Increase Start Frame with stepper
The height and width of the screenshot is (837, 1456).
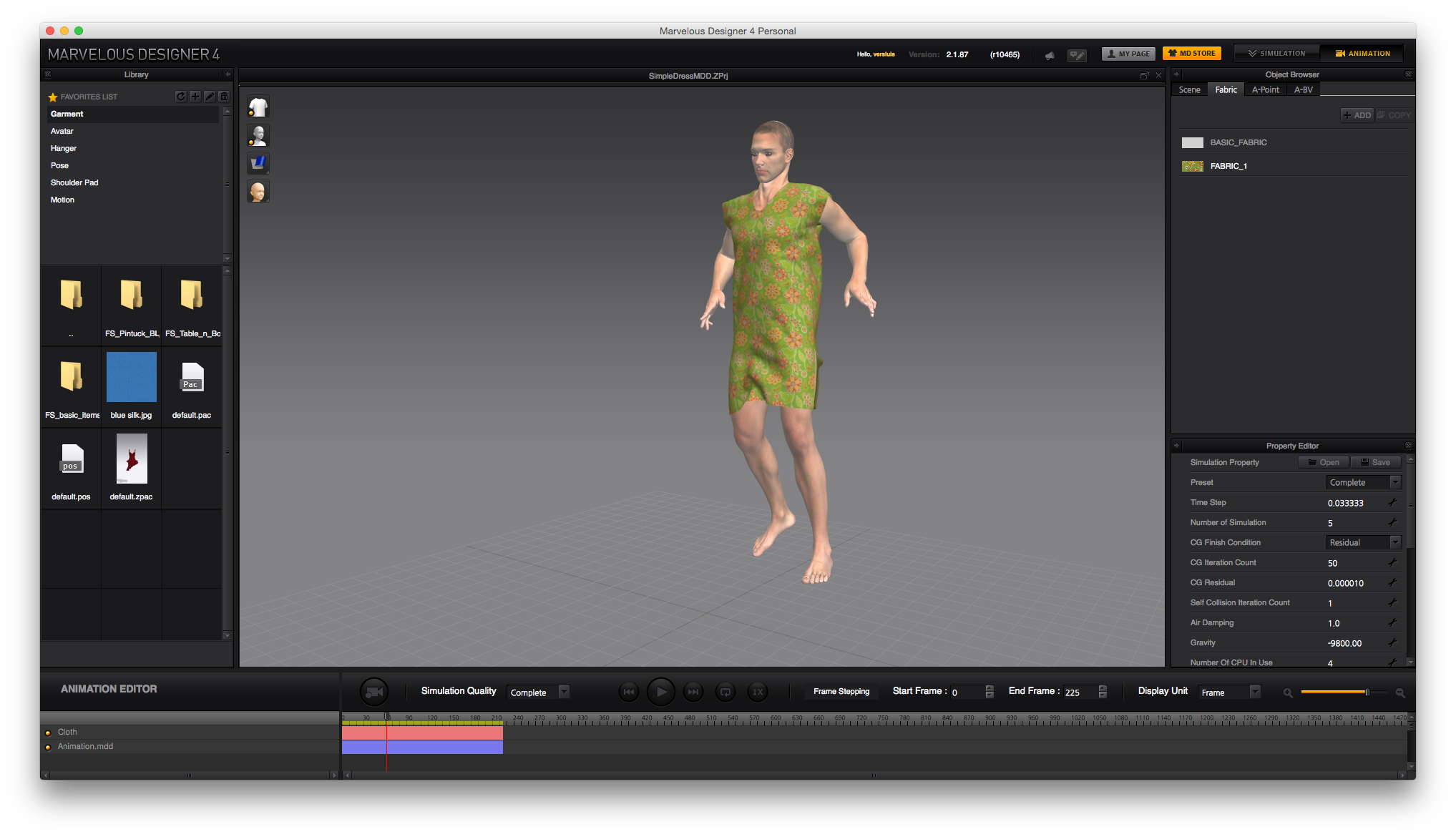990,688
